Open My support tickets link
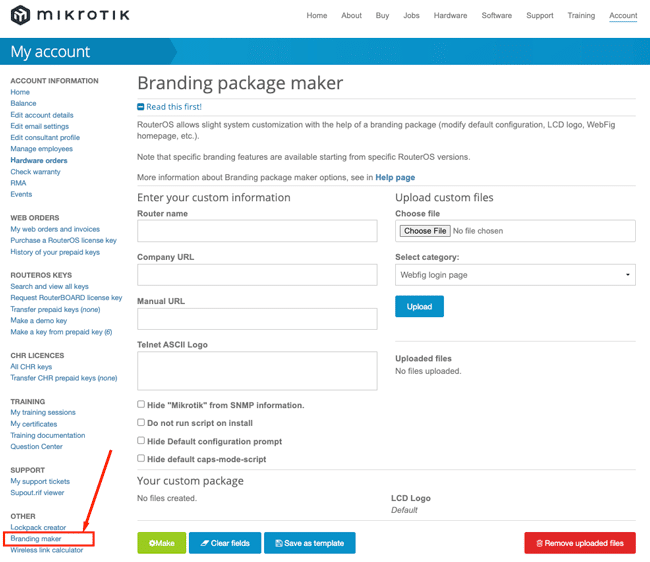This screenshot has height=562, width=650. [x=40, y=481]
